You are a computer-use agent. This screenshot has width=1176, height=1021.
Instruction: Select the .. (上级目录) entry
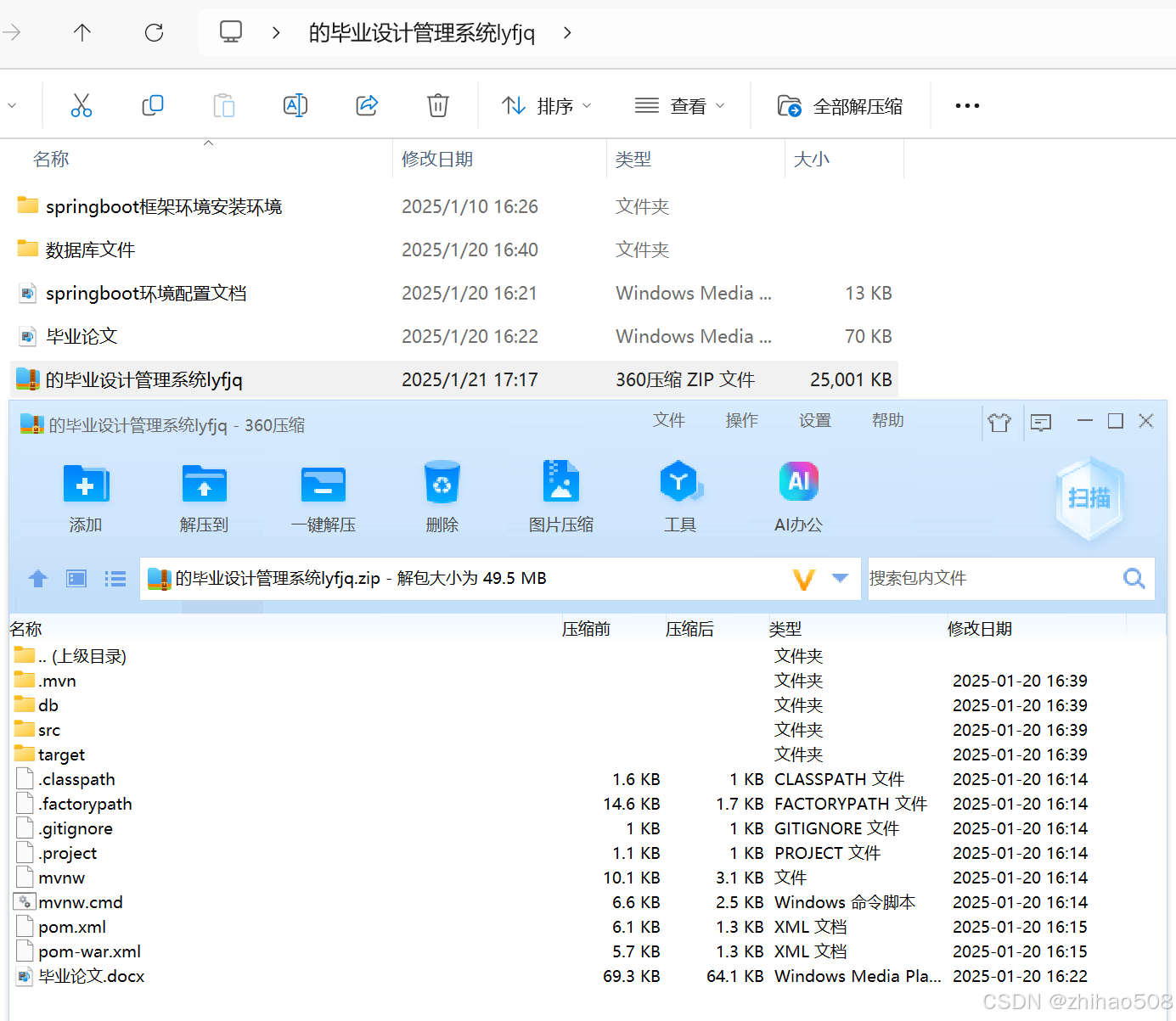click(x=71, y=656)
